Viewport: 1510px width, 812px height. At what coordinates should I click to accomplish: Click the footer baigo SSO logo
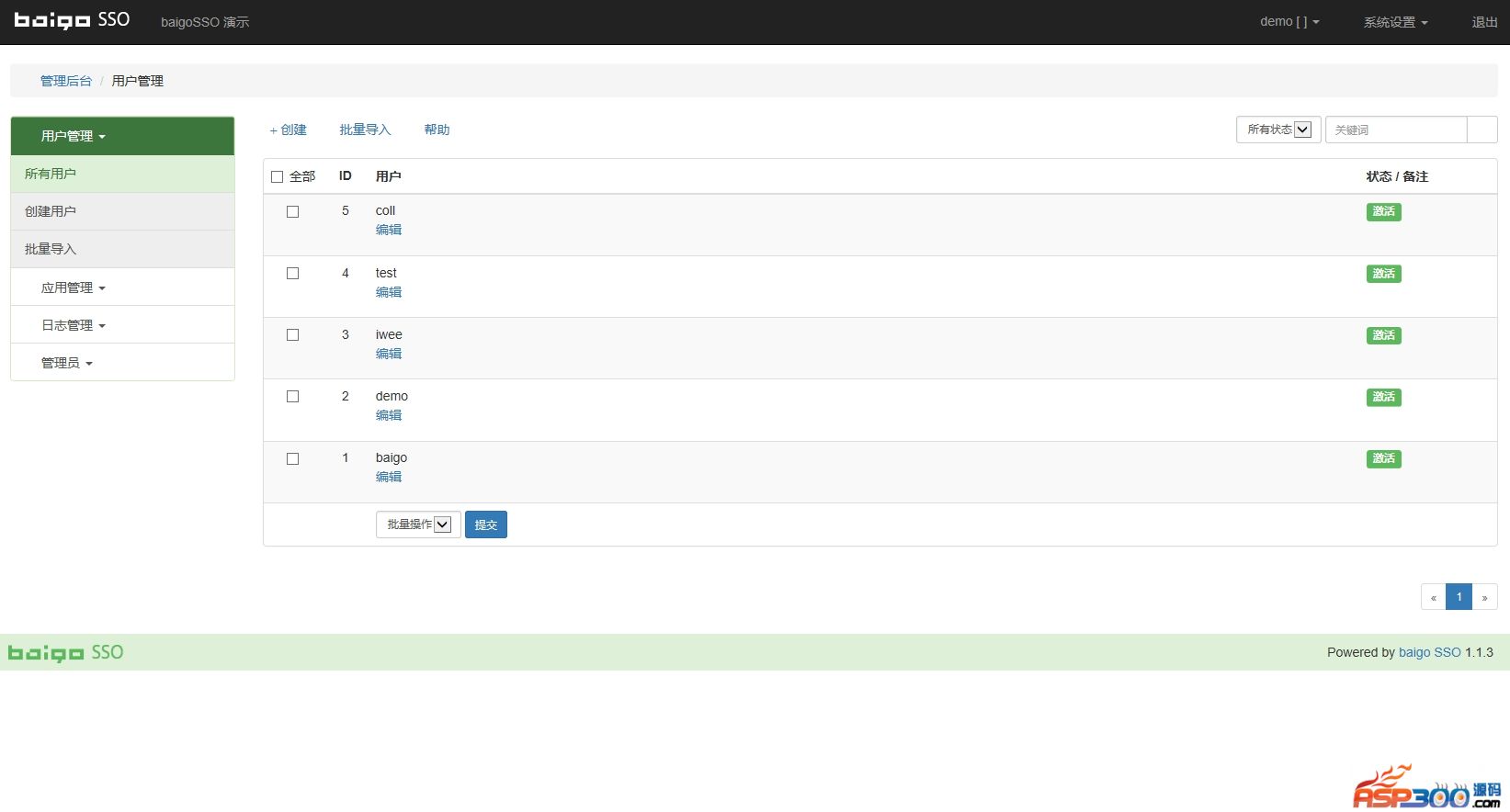pos(65,652)
